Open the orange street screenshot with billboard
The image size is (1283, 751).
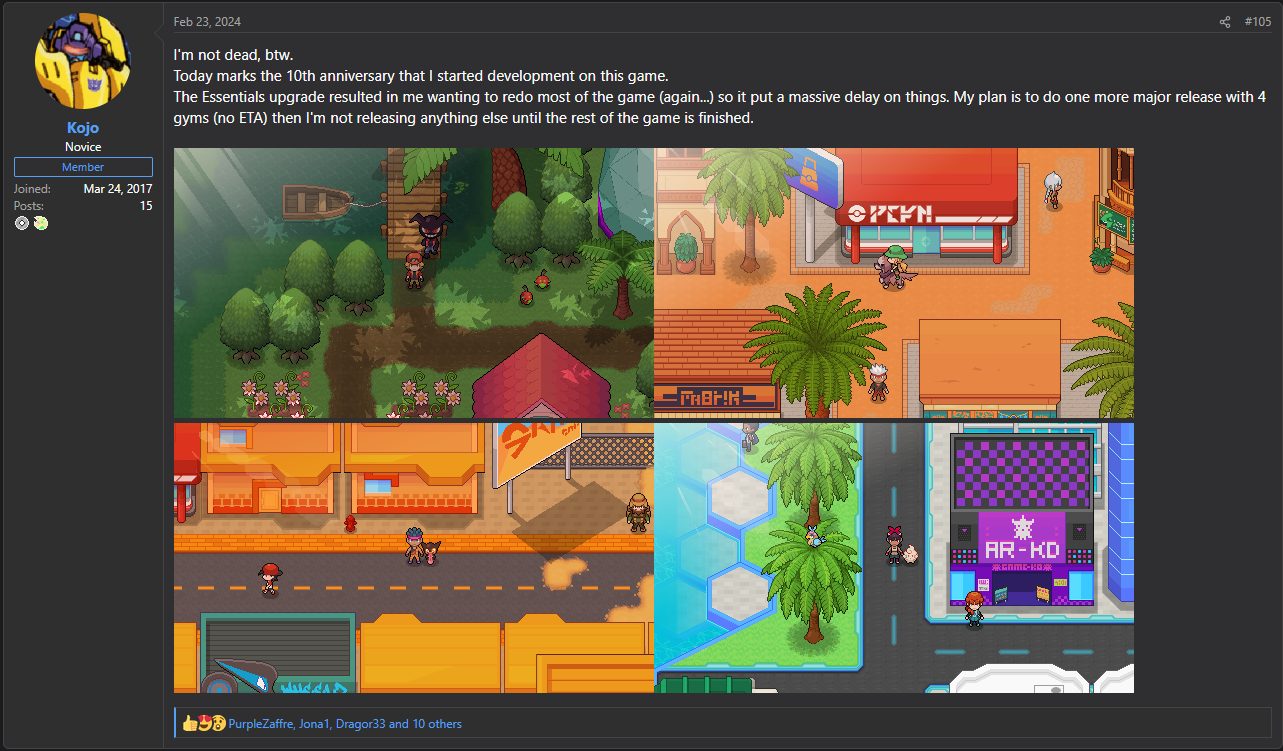[414, 558]
